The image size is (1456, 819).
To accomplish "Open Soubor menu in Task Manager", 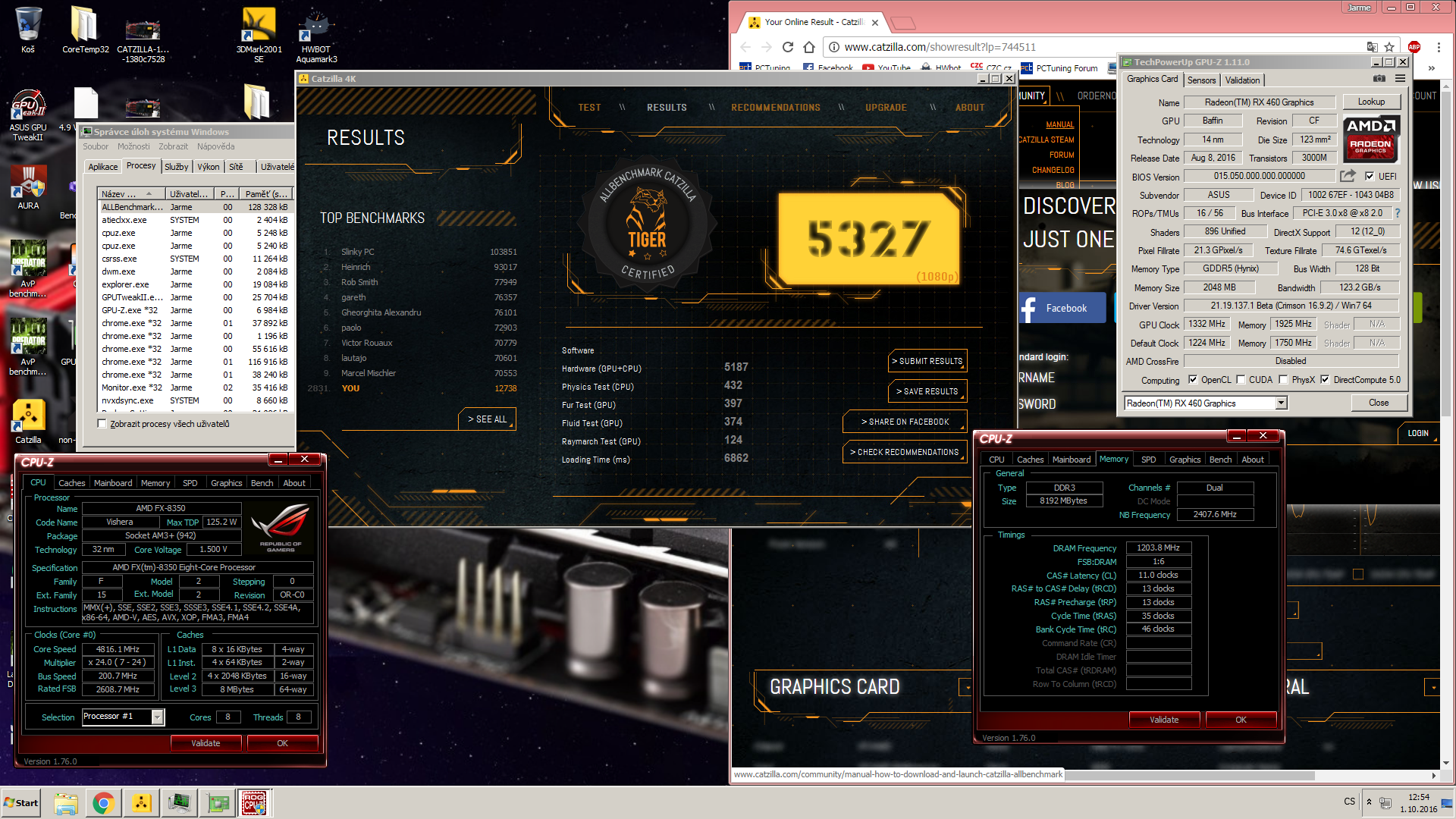I will 96,146.
